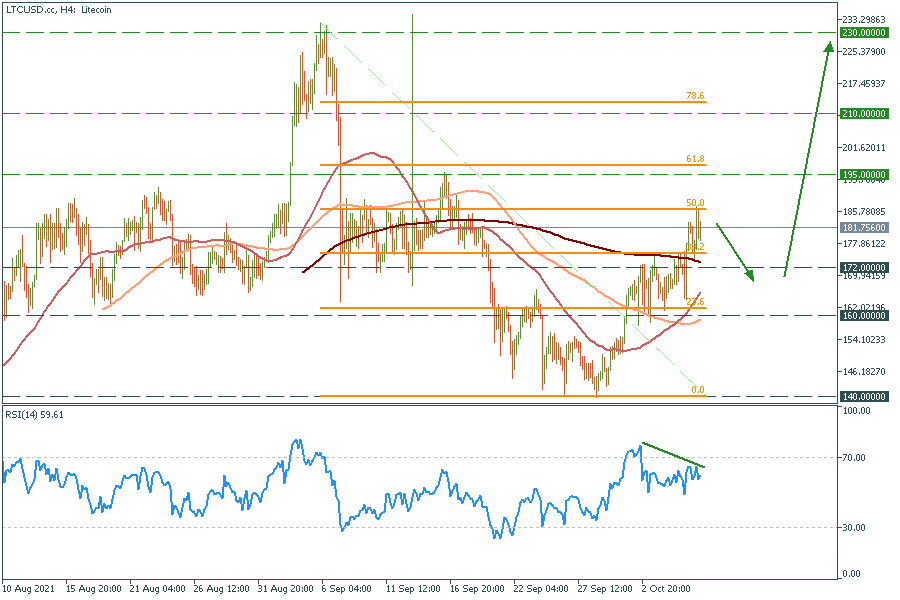This screenshot has height=600, width=900.
Task: Click the 195.00000 price level label
Action: (865, 174)
